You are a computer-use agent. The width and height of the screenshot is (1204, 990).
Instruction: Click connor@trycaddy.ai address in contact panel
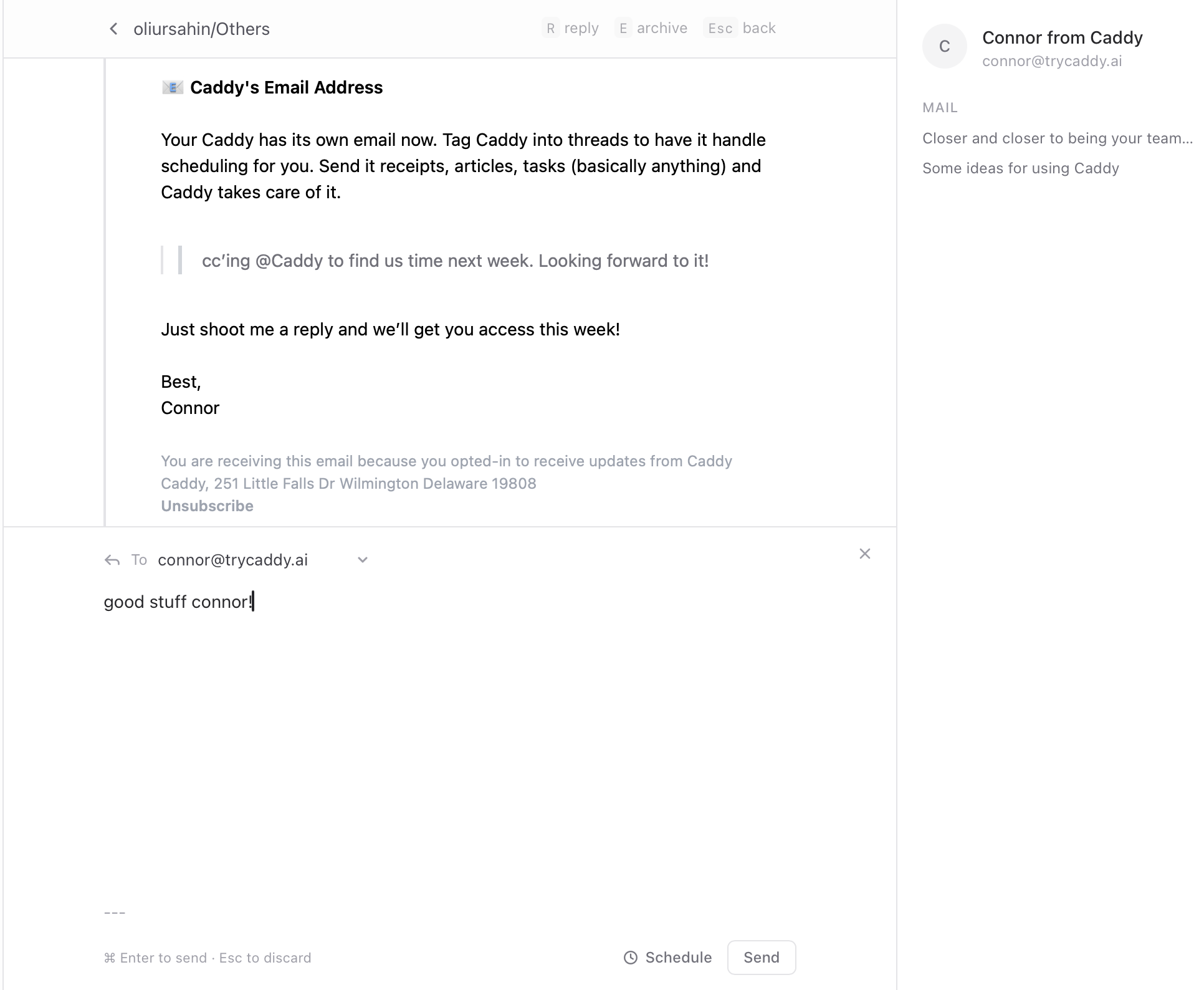click(1052, 61)
